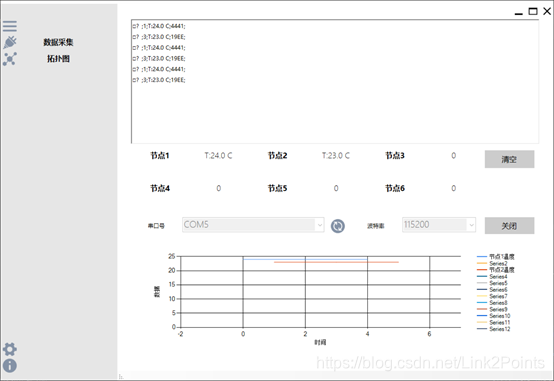The width and height of the screenshot is (554, 381).
Task: Close the application window
Action: [547, 11]
